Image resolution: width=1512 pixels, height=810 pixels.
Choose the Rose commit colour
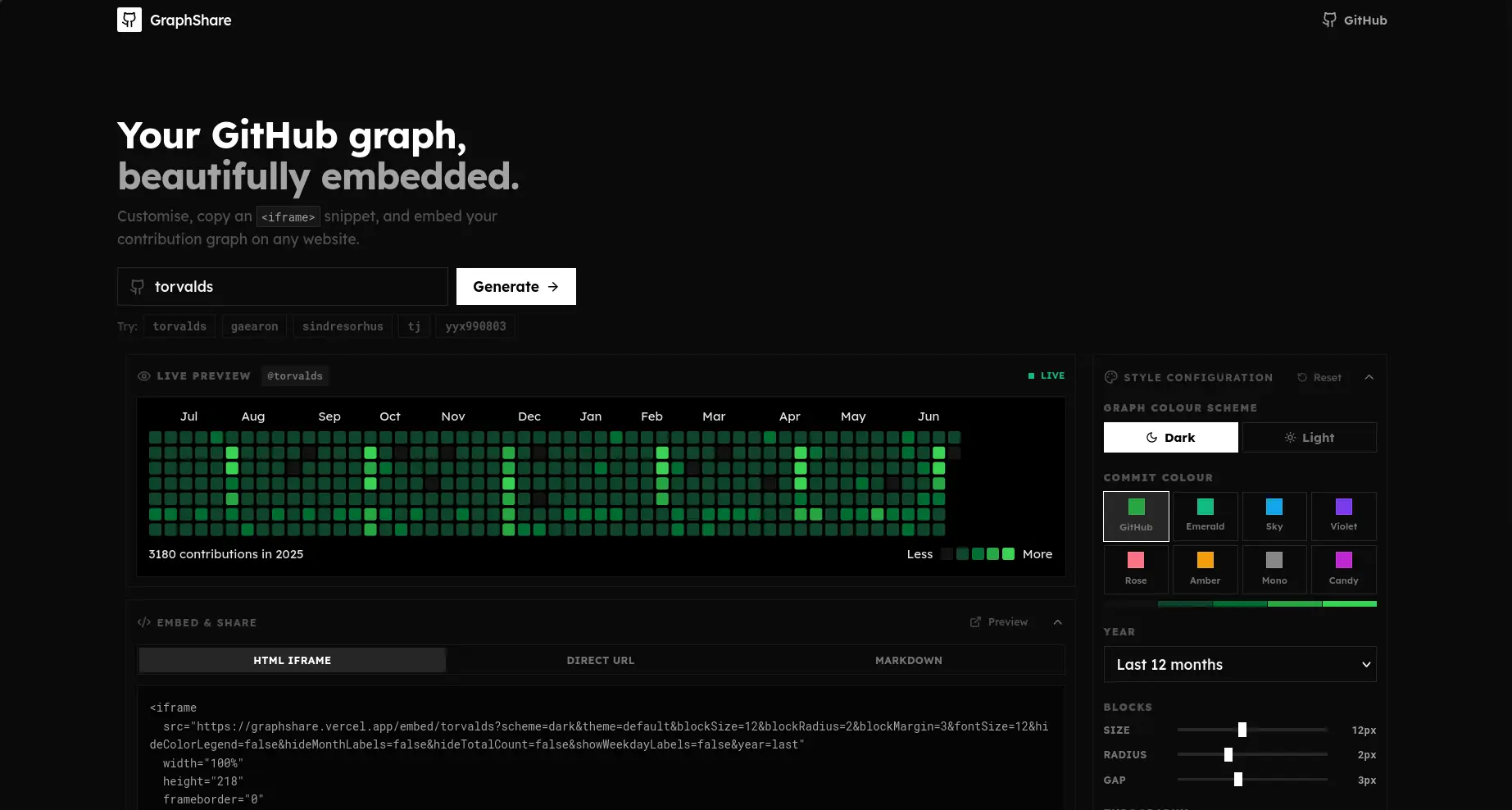click(x=1137, y=569)
